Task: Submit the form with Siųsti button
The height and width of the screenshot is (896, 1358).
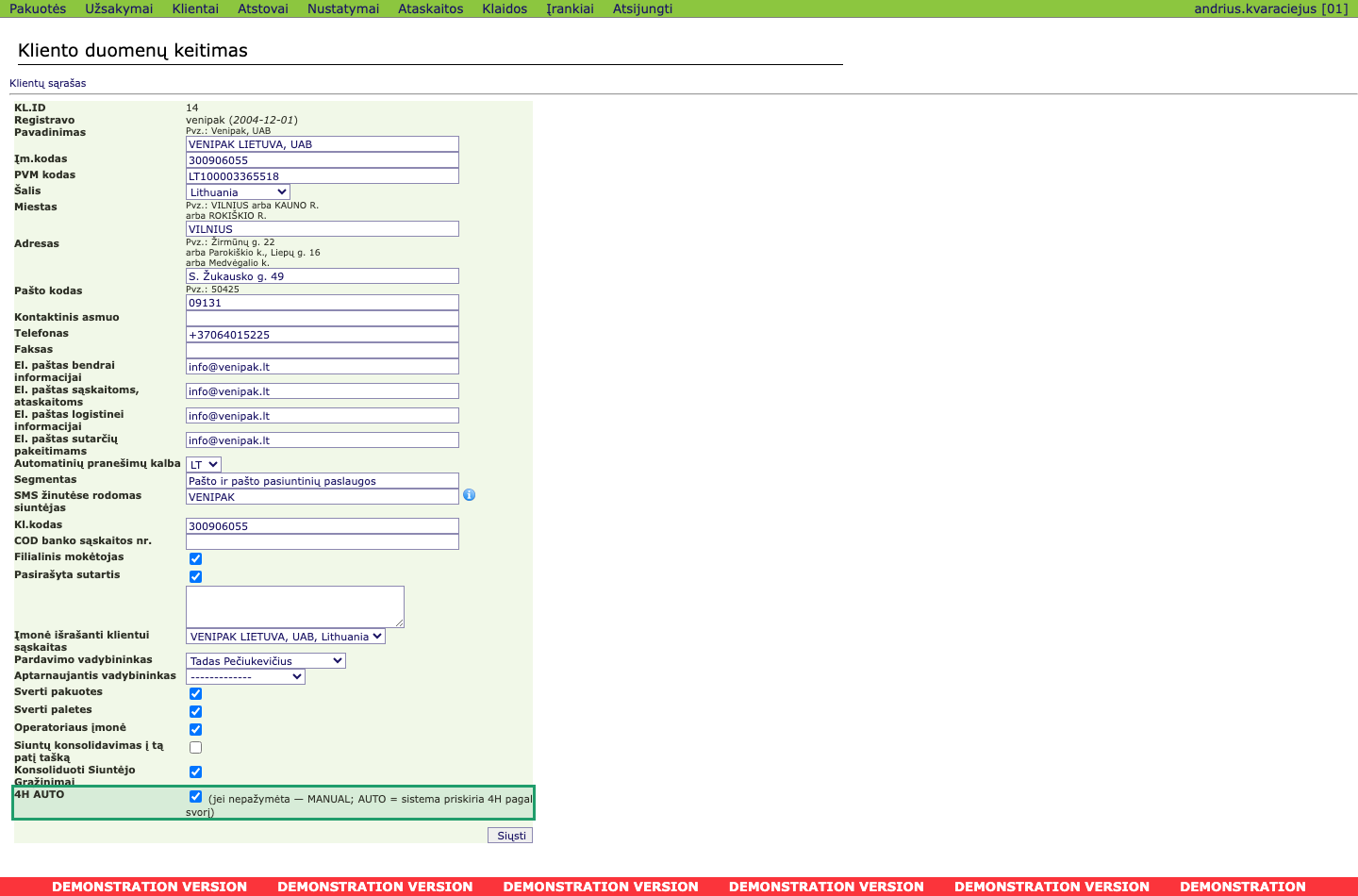Action: click(510, 836)
